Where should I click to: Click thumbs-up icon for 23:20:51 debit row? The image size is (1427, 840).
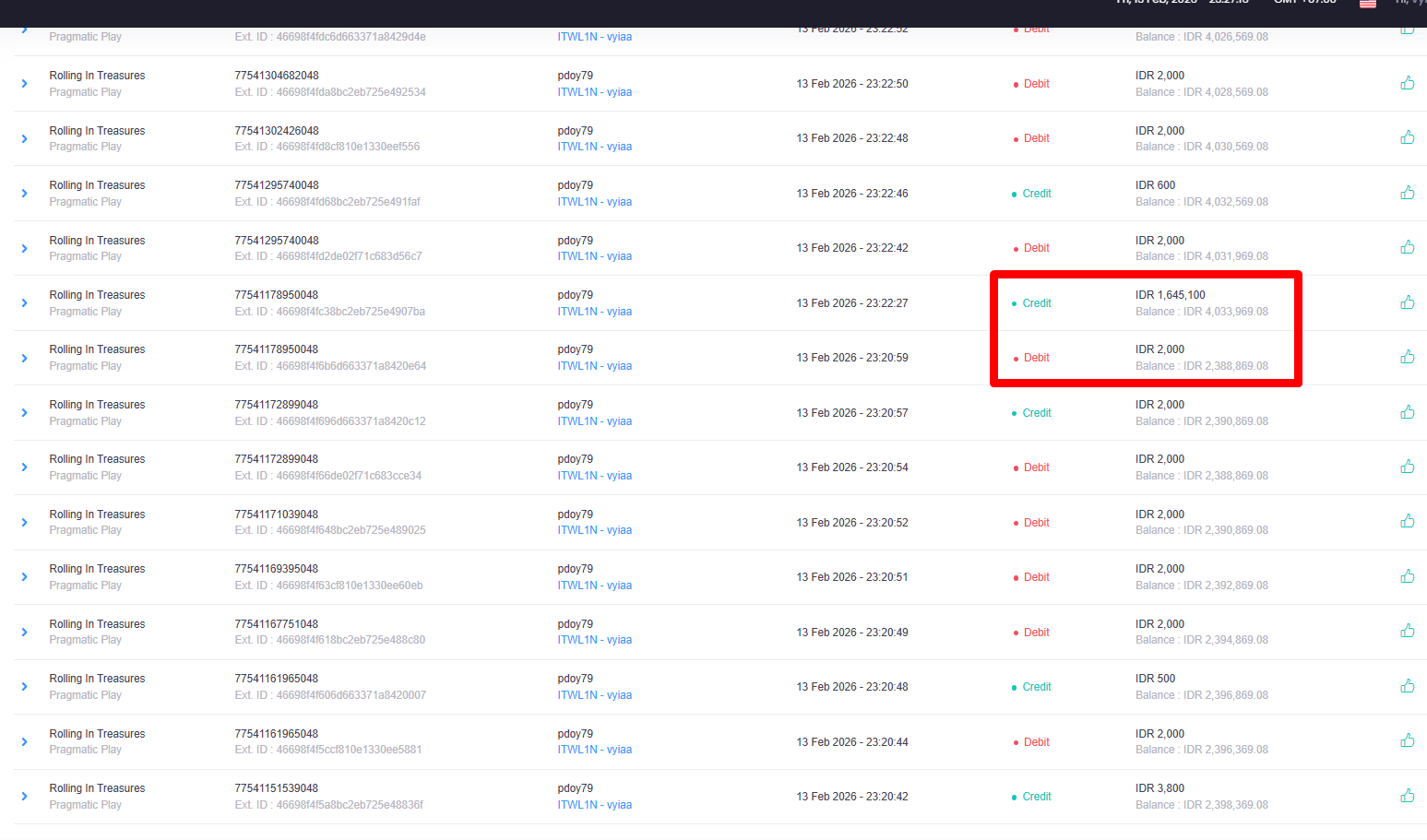[1407, 576]
